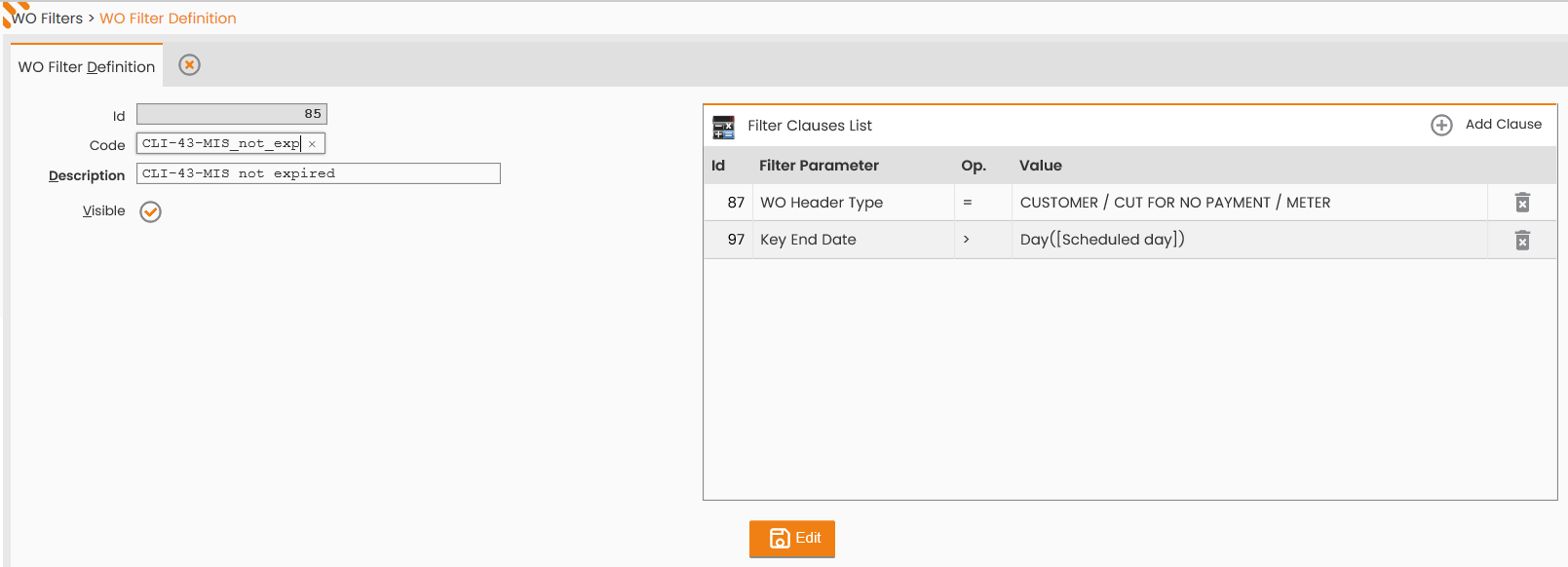The width and height of the screenshot is (1568, 567).
Task: Click the Op. column header
Action: (x=974, y=166)
